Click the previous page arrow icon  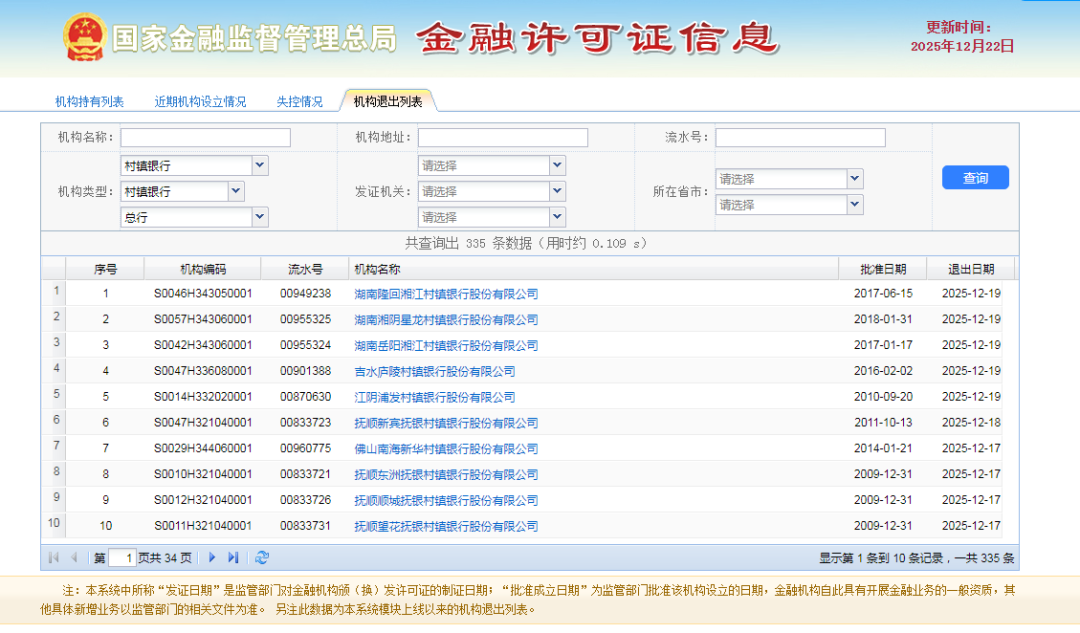[74, 558]
